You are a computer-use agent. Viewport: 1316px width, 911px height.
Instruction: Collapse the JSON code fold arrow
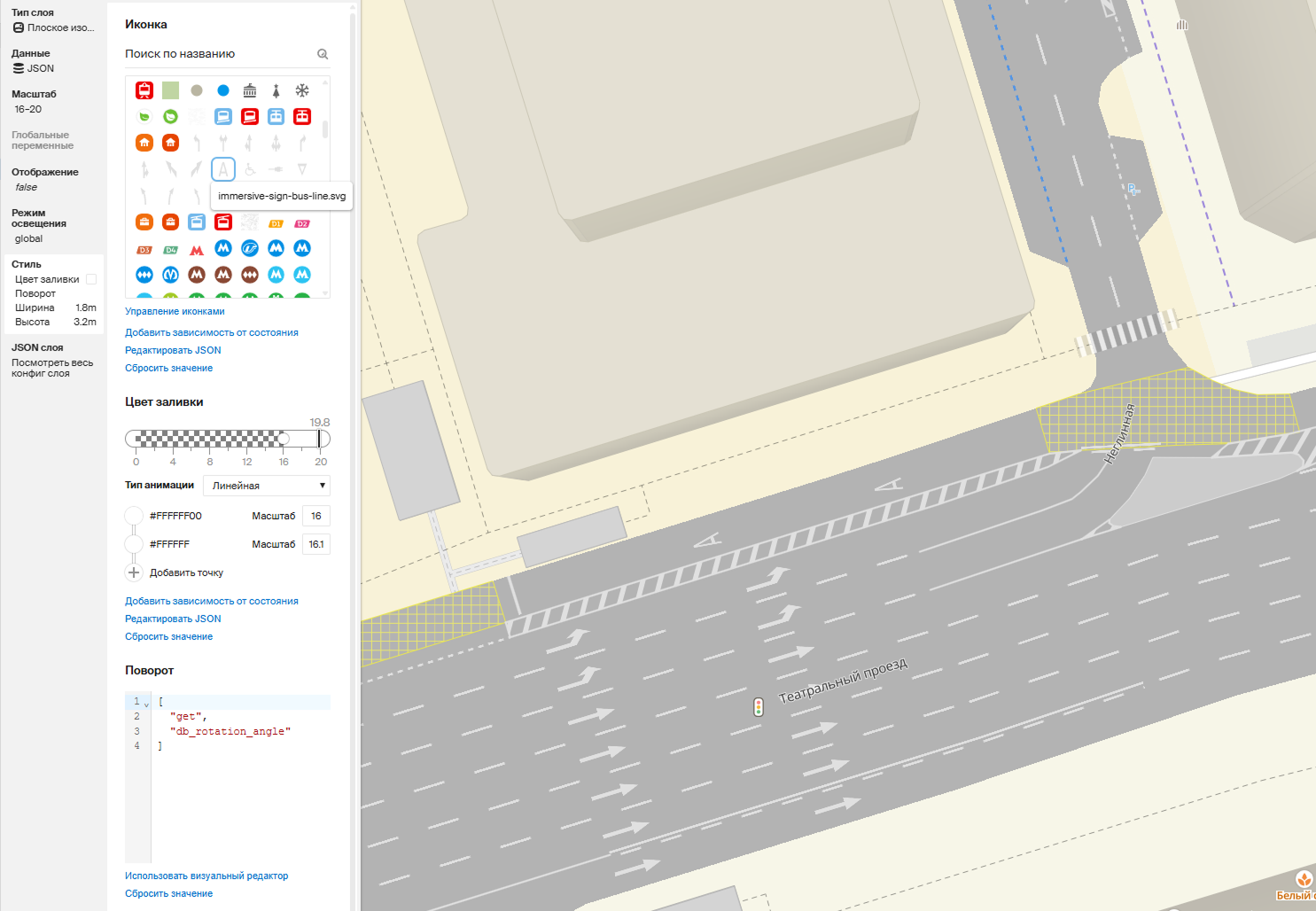coord(146,704)
